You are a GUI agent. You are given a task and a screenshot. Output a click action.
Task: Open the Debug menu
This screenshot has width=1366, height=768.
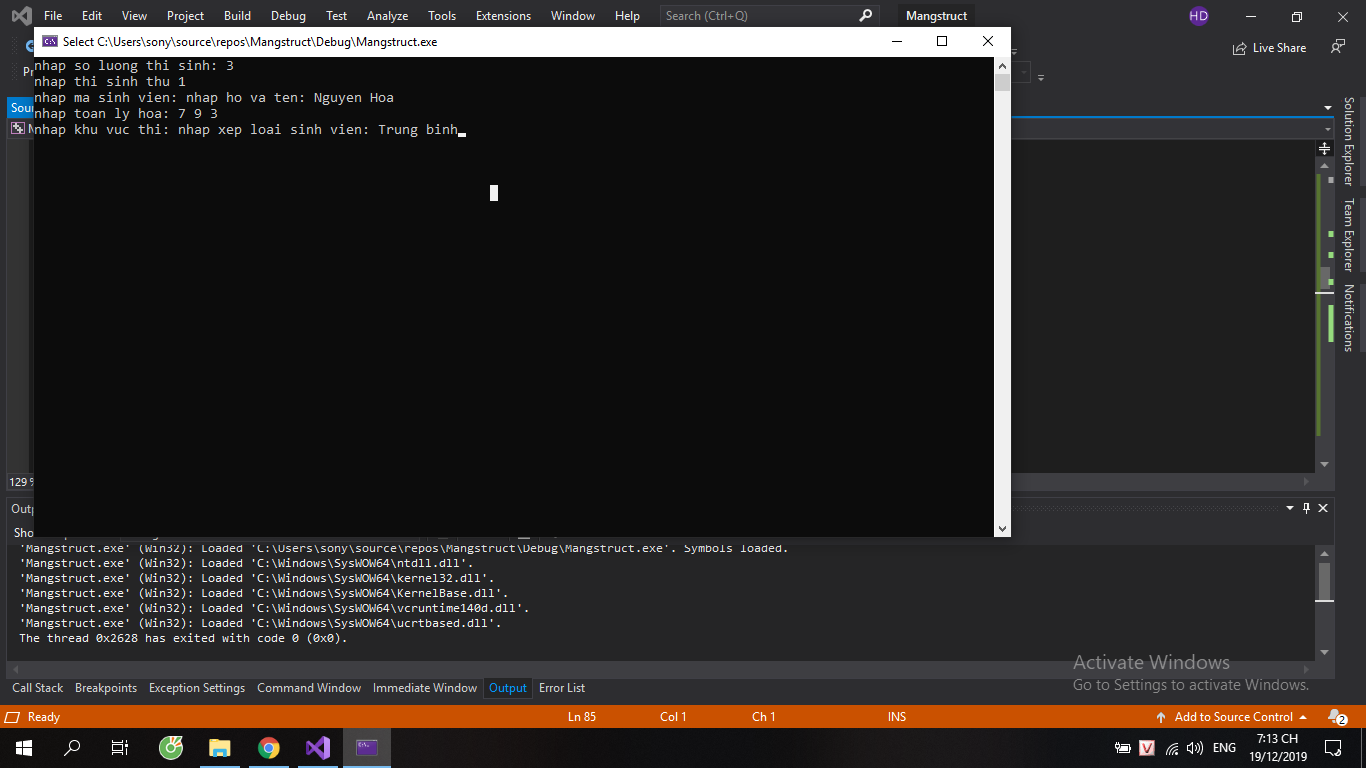(288, 16)
